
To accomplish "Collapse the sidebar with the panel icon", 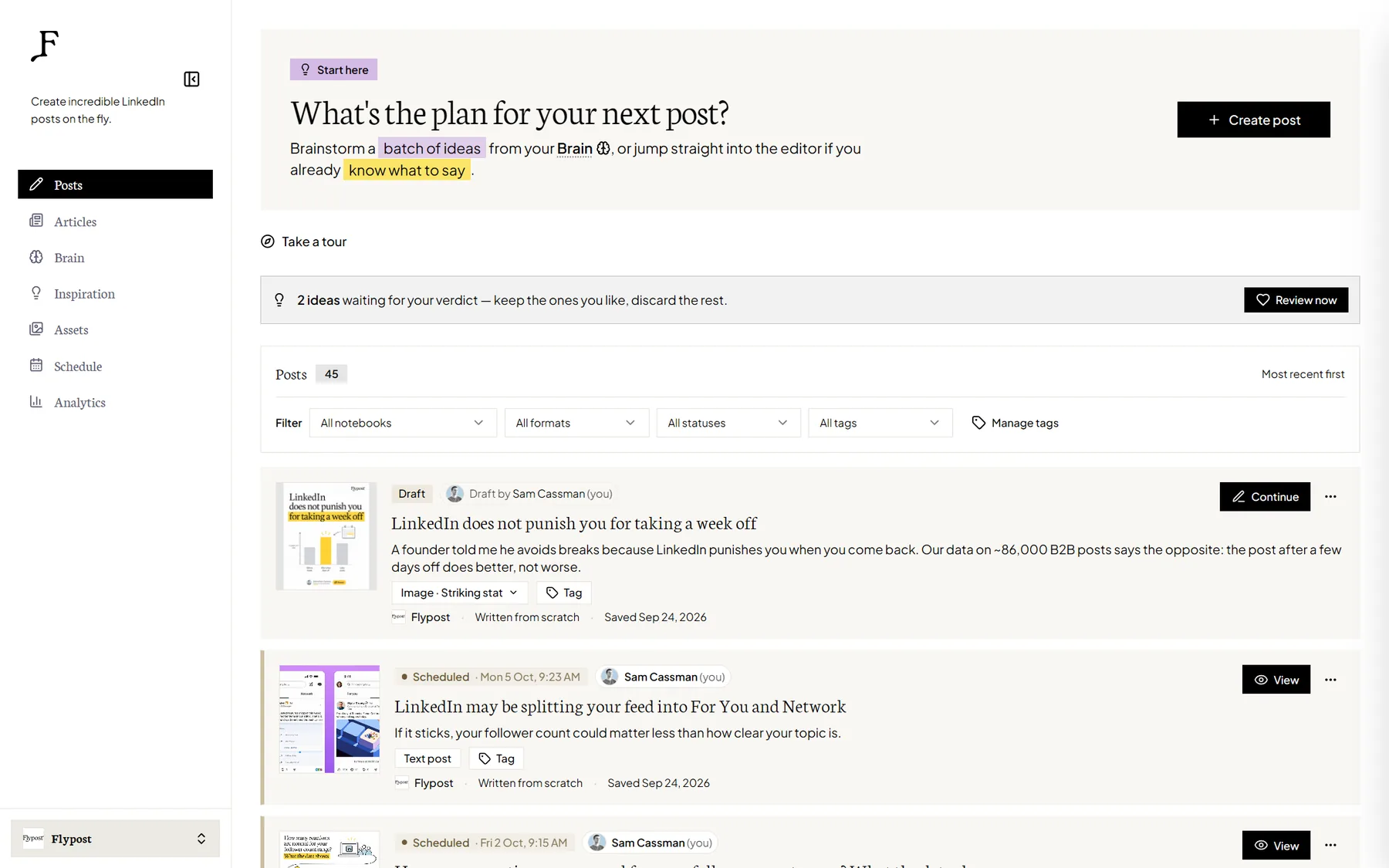I will pos(191,79).
